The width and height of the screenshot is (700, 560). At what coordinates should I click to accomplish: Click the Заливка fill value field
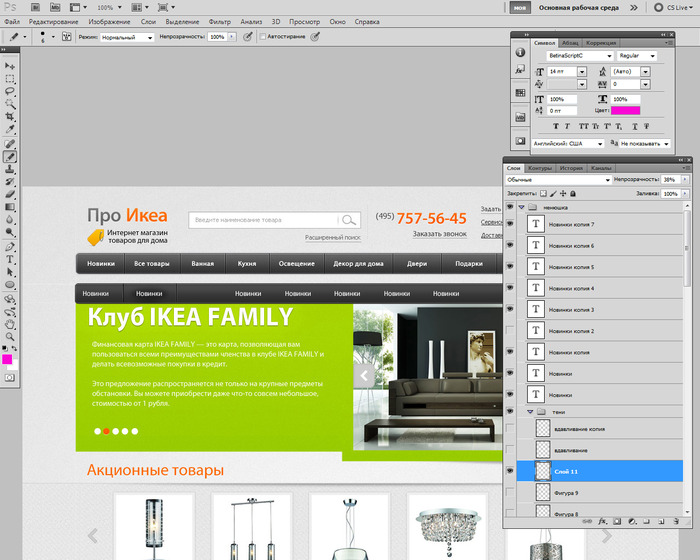click(670, 193)
